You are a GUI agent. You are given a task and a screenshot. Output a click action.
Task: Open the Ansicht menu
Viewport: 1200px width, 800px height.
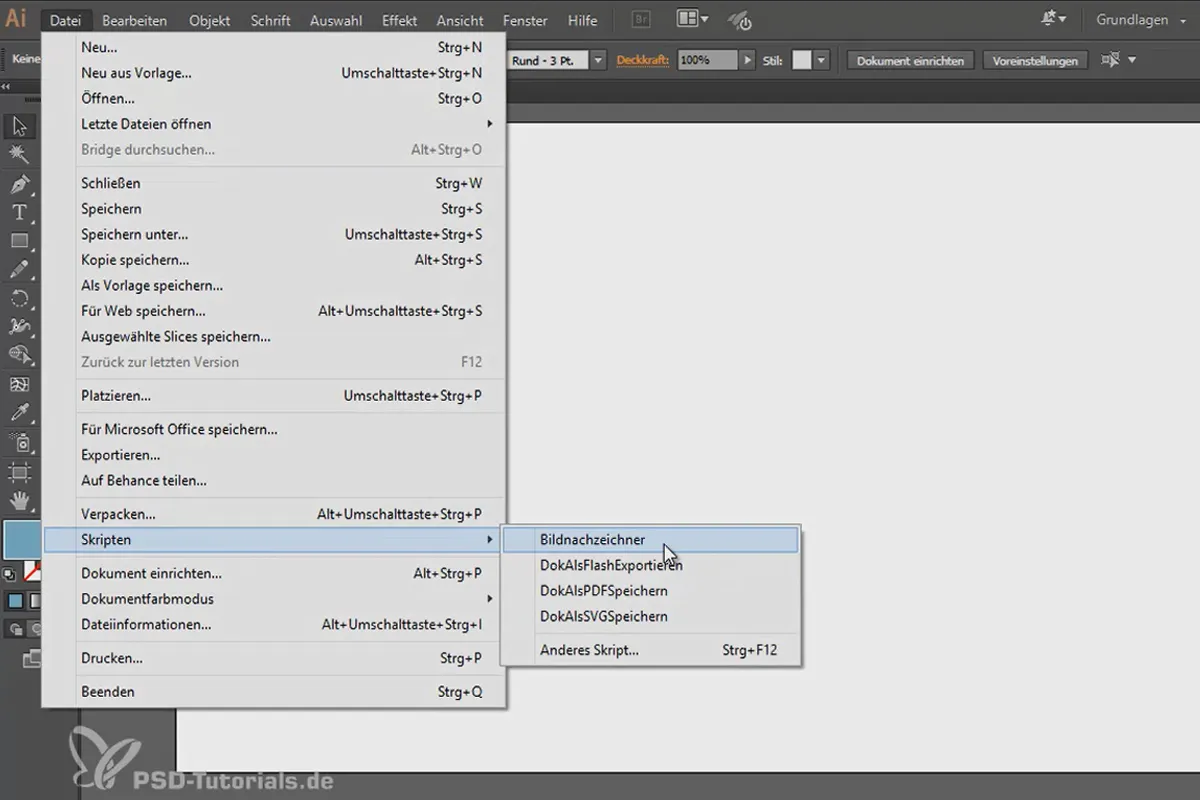pyautogui.click(x=459, y=20)
